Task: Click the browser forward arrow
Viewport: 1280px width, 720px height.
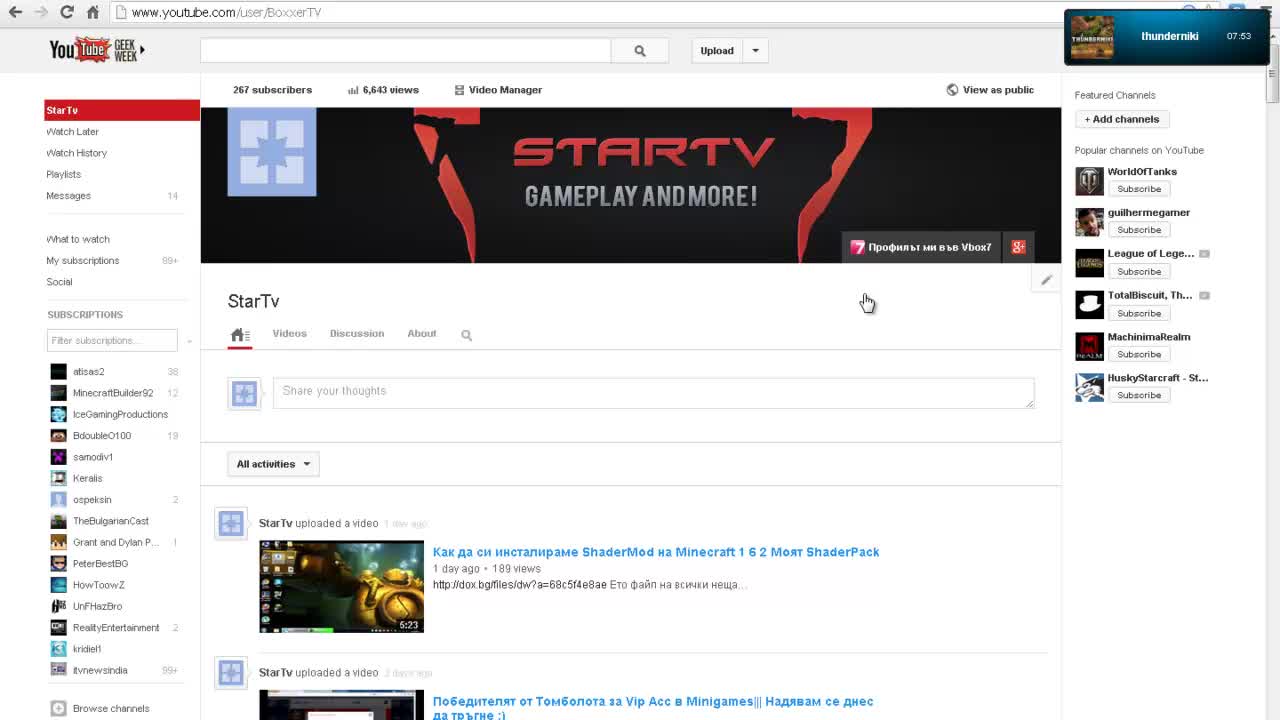Action: [x=41, y=12]
